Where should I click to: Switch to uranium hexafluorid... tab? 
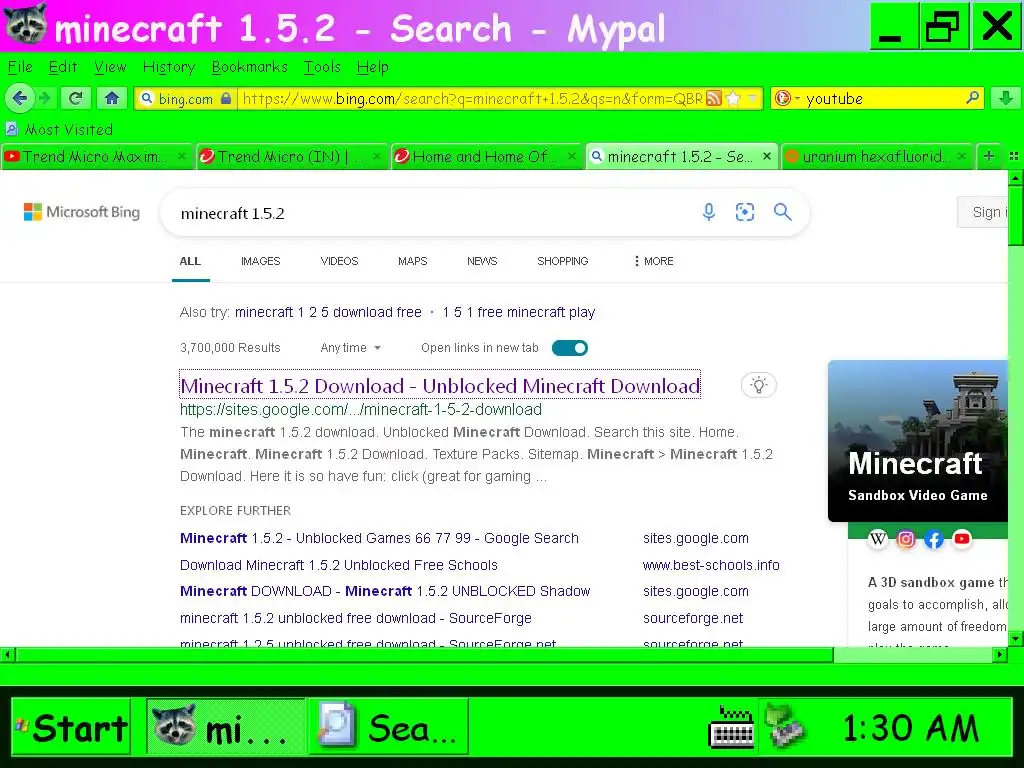tap(876, 157)
